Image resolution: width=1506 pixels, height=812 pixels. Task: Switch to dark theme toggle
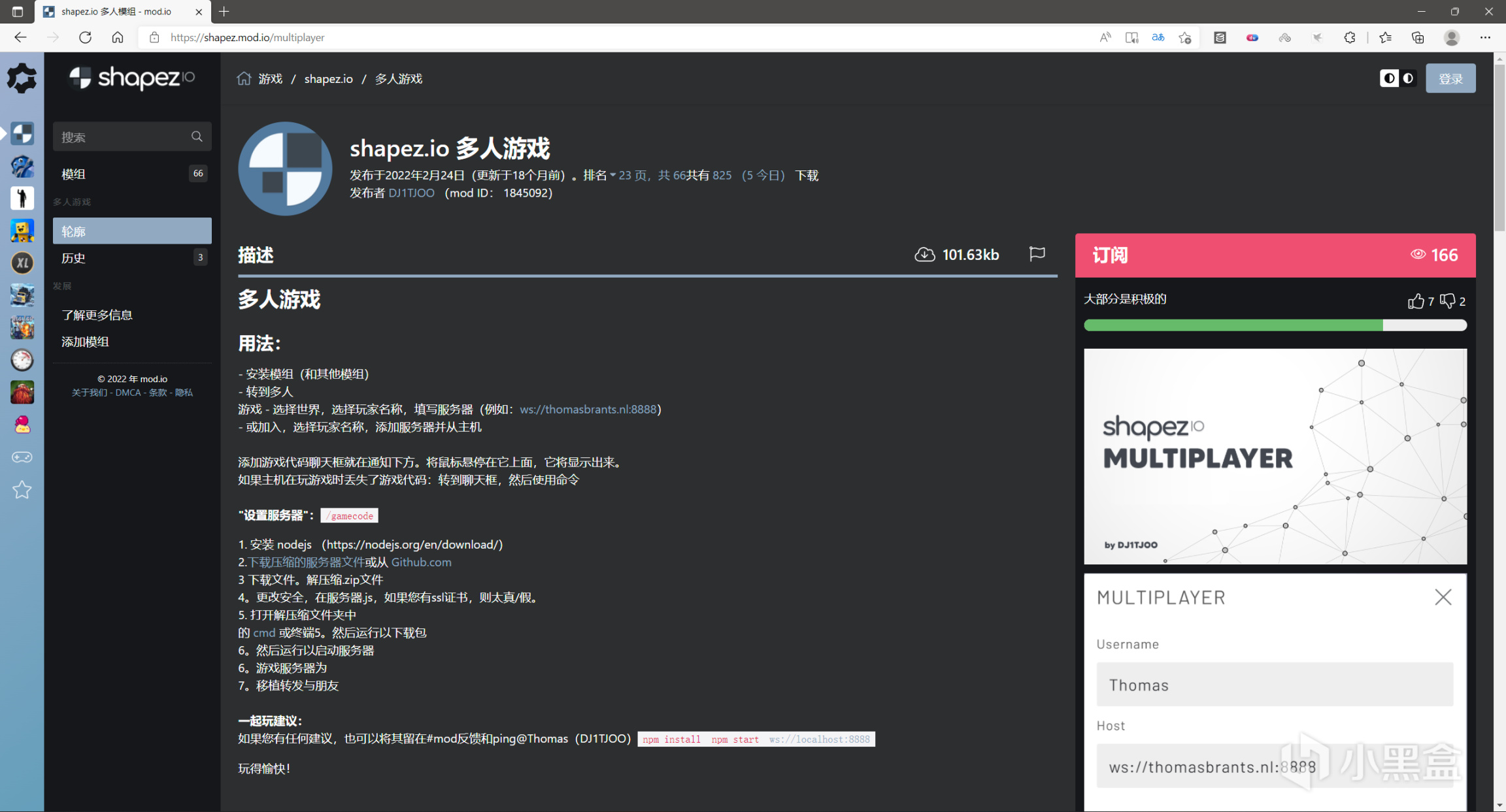click(x=1408, y=78)
